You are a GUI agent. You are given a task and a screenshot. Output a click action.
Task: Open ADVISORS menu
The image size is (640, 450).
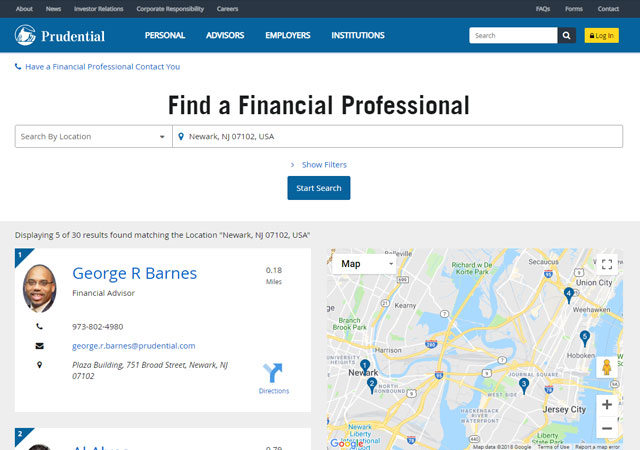pos(225,35)
